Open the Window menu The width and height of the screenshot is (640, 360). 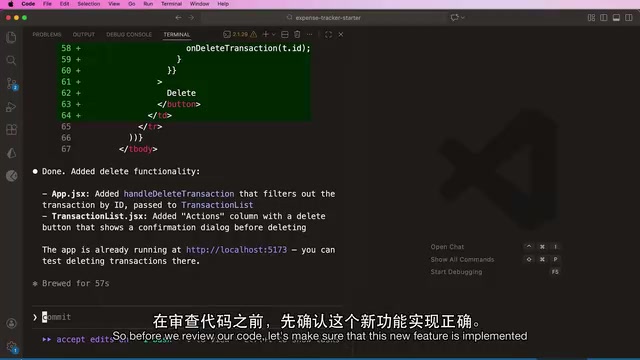199,4
